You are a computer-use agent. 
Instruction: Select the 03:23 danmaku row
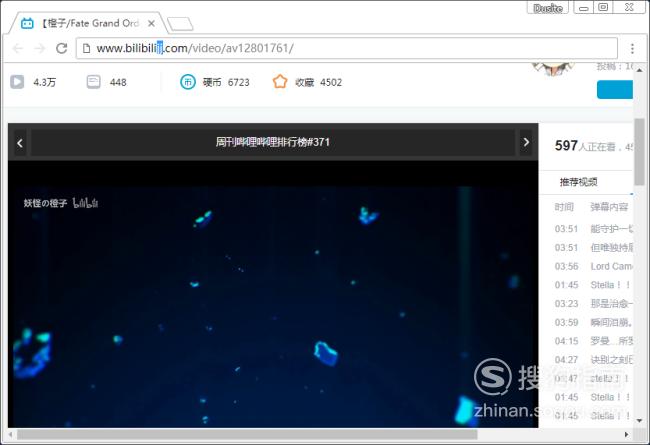click(x=594, y=303)
